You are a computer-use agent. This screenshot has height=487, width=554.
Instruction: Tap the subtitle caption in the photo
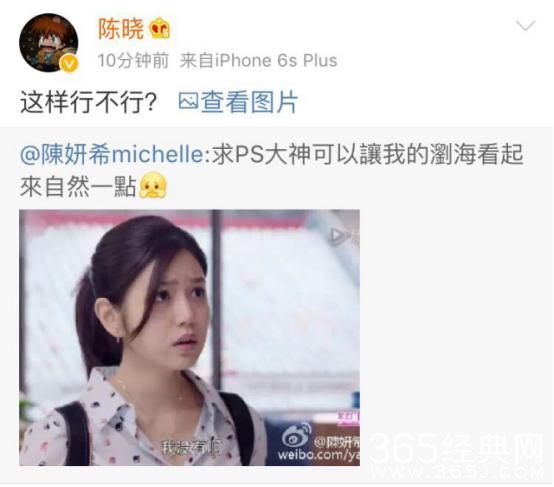[191, 448]
